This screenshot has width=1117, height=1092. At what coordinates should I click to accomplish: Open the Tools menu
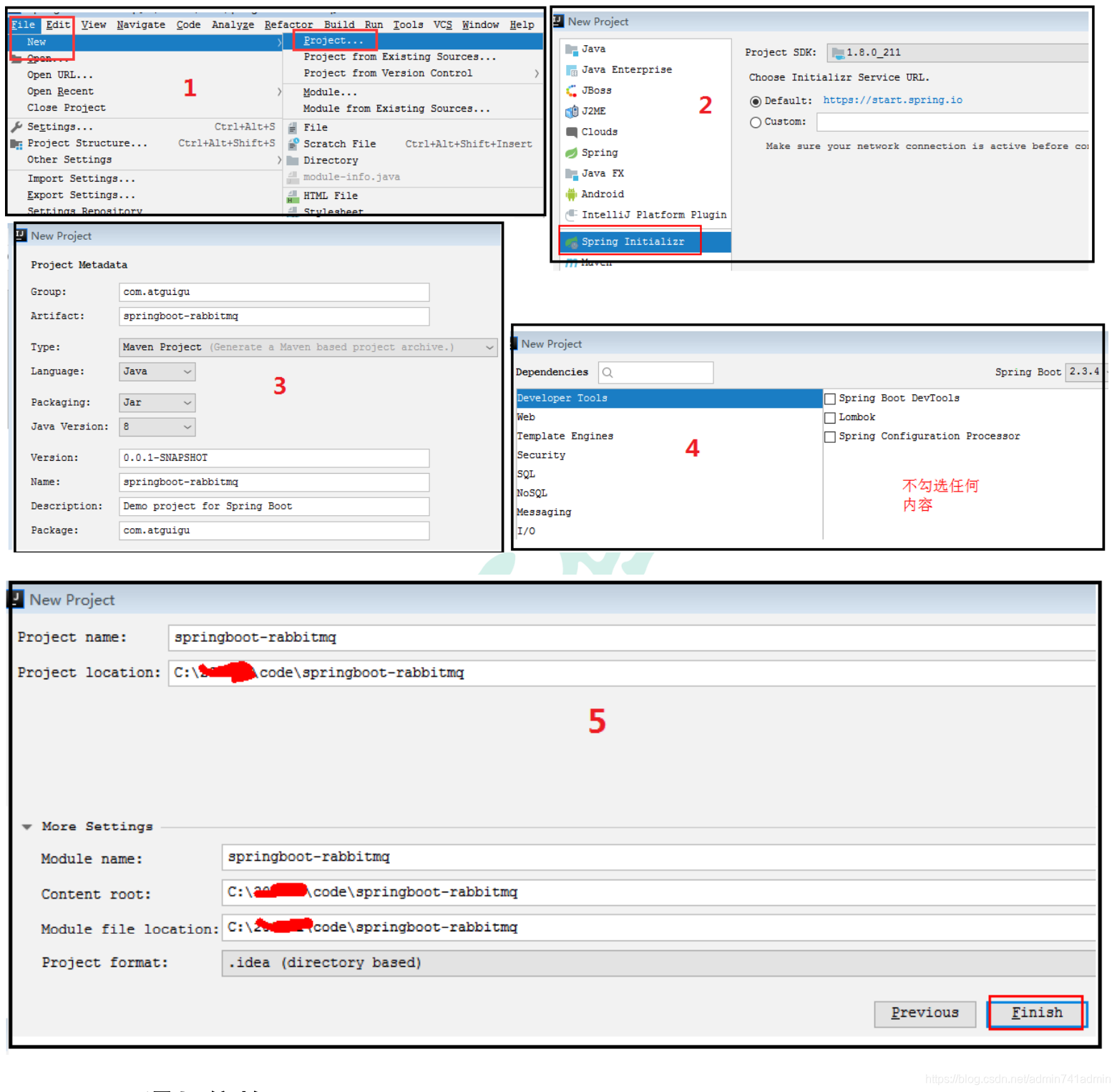click(408, 24)
